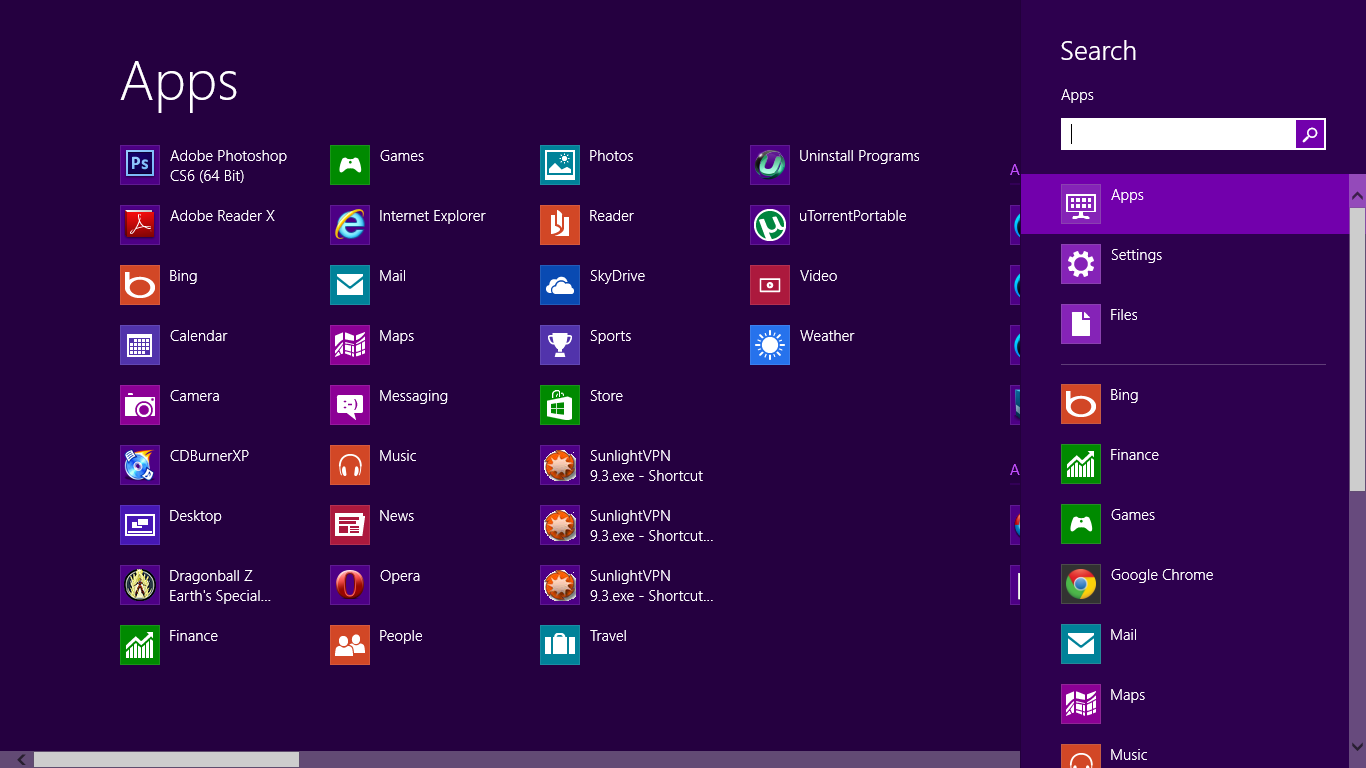Screen dimensions: 1366x768
Task: Click the search magnifier button
Action: (x=1310, y=134)
